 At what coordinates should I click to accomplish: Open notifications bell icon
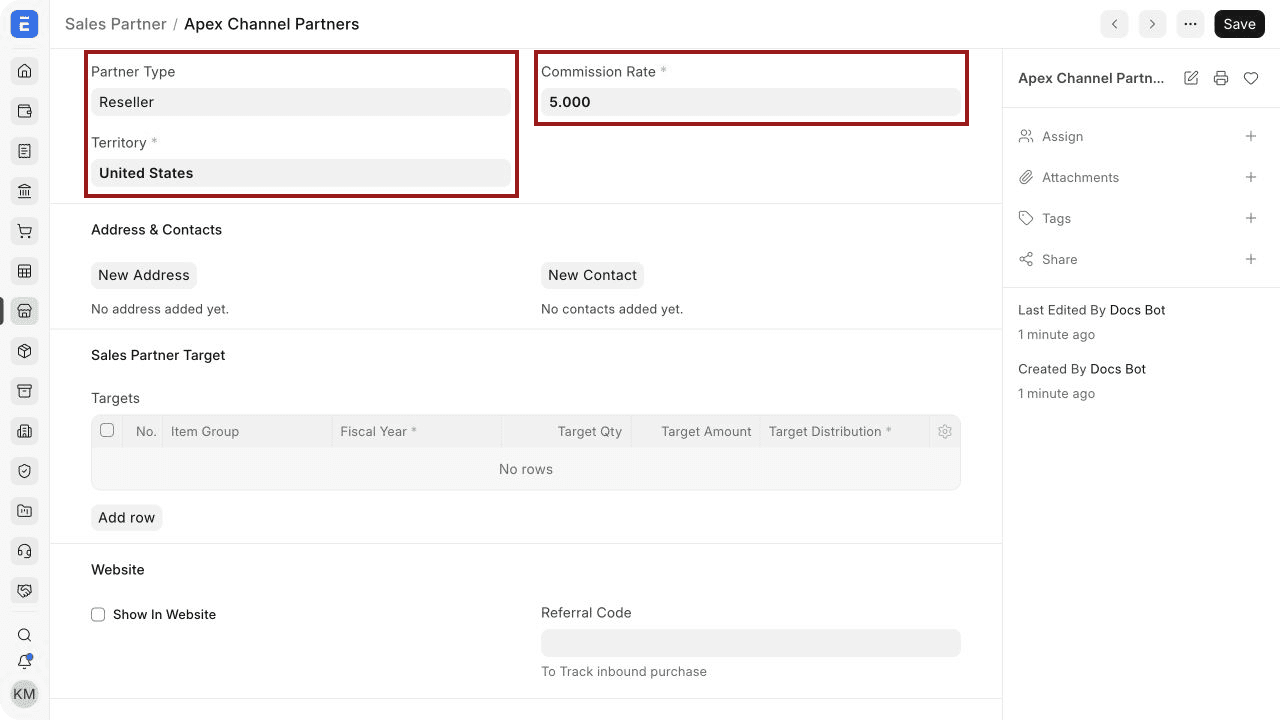click(x=25, y=662)
